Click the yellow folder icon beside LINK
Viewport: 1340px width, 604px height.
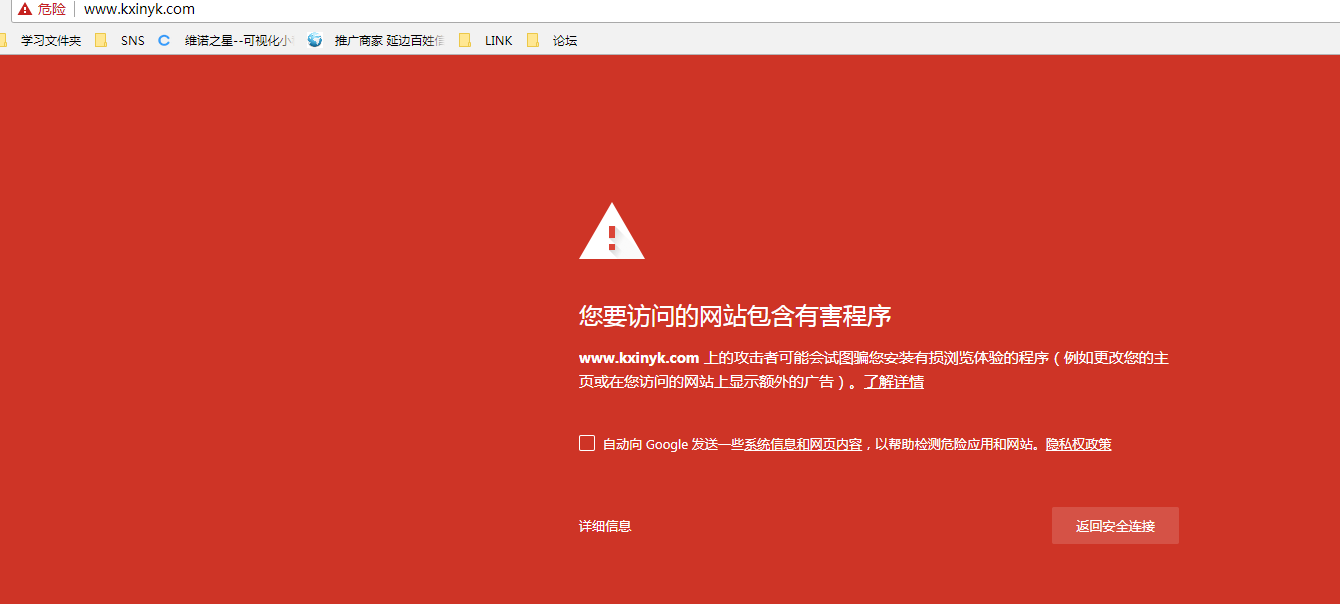(x=465, y=40)
